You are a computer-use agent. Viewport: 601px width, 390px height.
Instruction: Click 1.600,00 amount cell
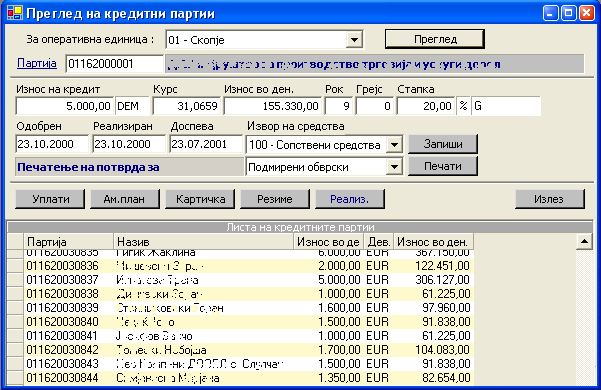pos(339,308)
